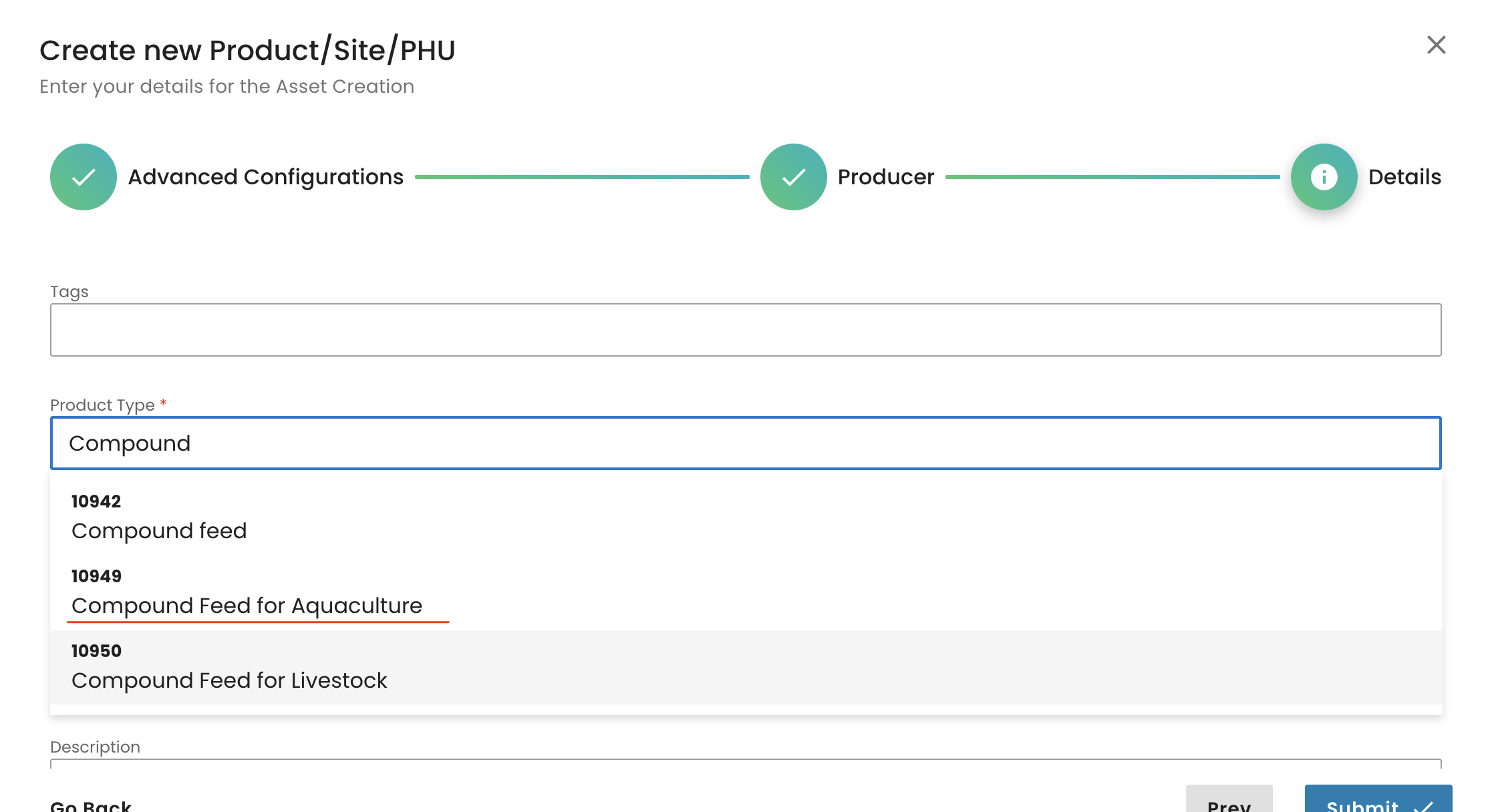1490x812 pixels.
Task: Choose Compound Feed for Aquaculture option
Action: coord(247,606)
